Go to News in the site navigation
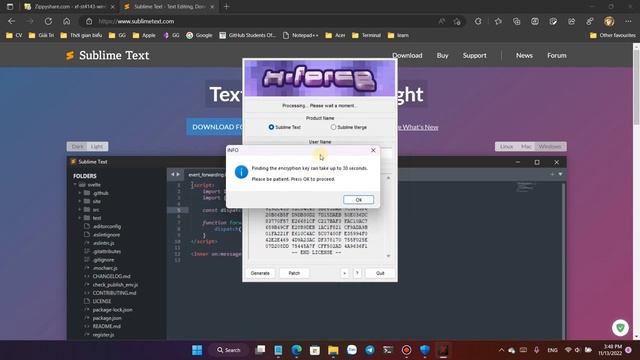Screen dimensions: 640x360 tap(524, 56)
